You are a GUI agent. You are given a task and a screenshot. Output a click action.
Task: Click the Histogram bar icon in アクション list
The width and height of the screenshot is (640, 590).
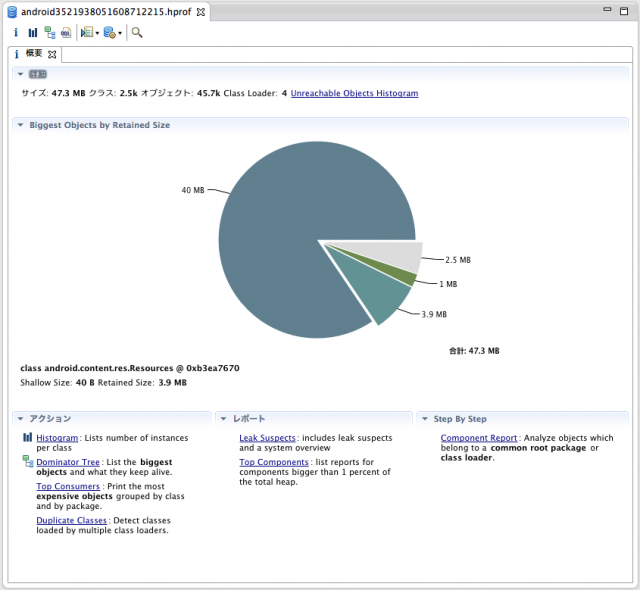click(27, 437)
